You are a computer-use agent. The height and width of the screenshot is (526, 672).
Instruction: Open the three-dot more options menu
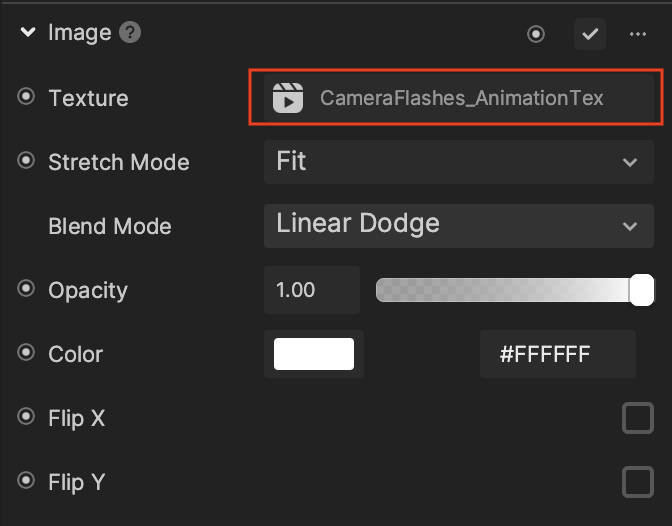[638, 34]
